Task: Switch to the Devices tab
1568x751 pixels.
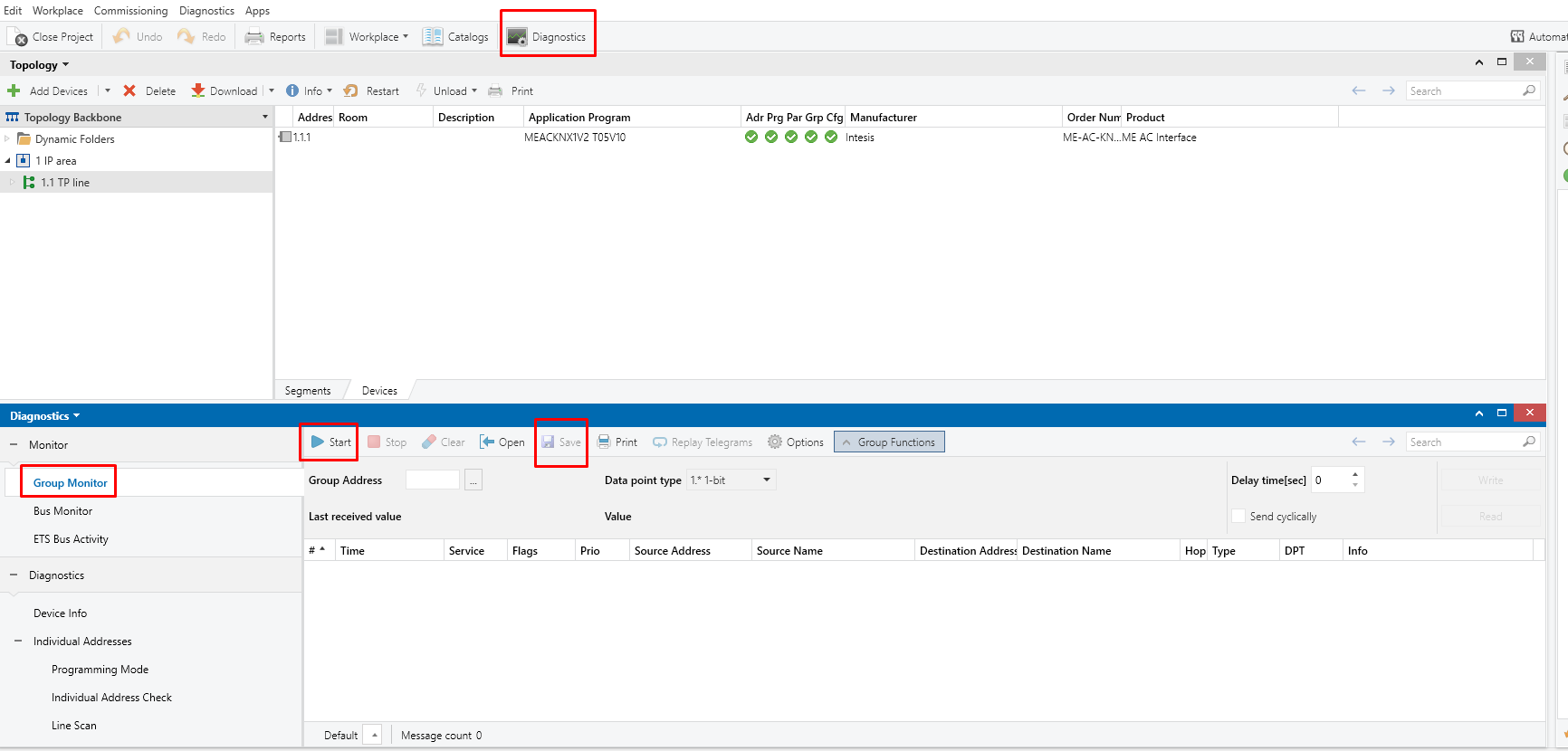Action: [x=379, y=391]
